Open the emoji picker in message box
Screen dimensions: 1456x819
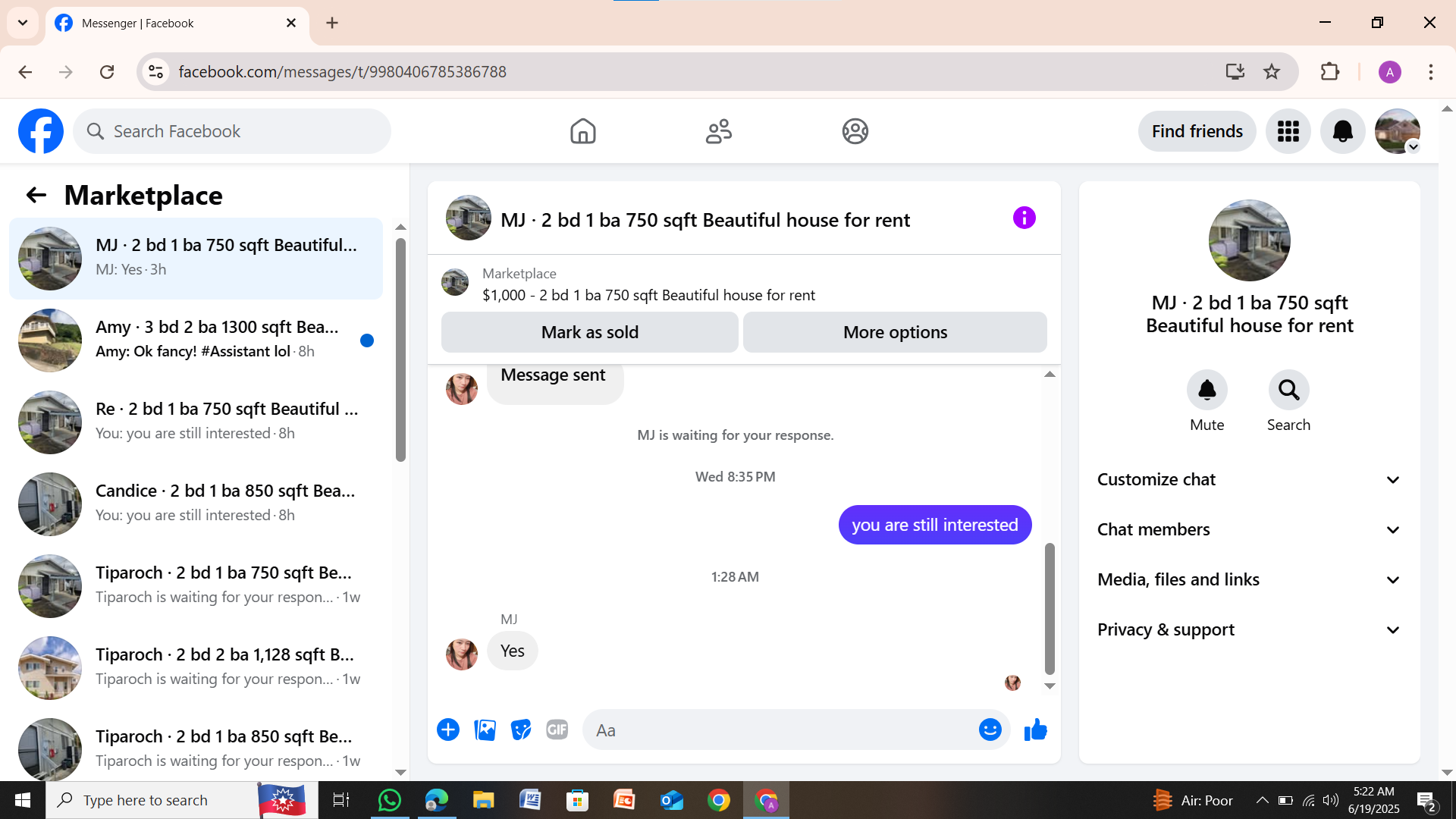pos(990,730)
